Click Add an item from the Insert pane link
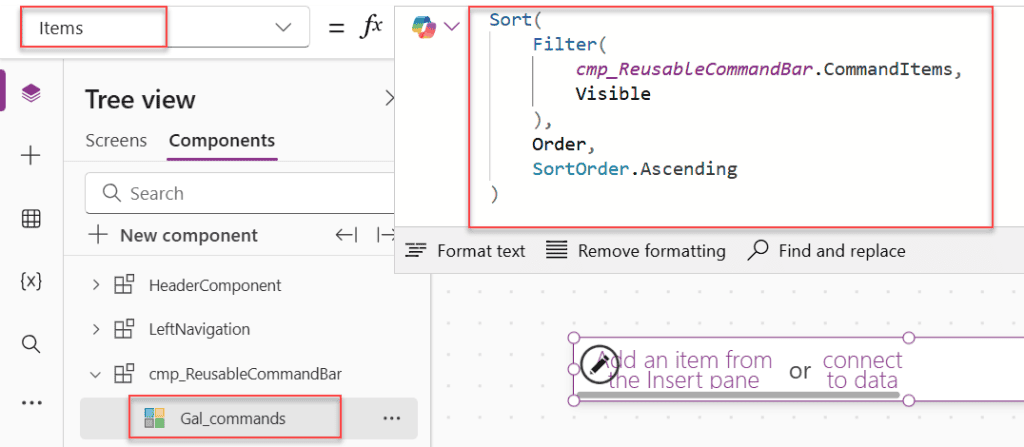The width and height of the screenshot is (1024, 447). click(x=684, y=370)
